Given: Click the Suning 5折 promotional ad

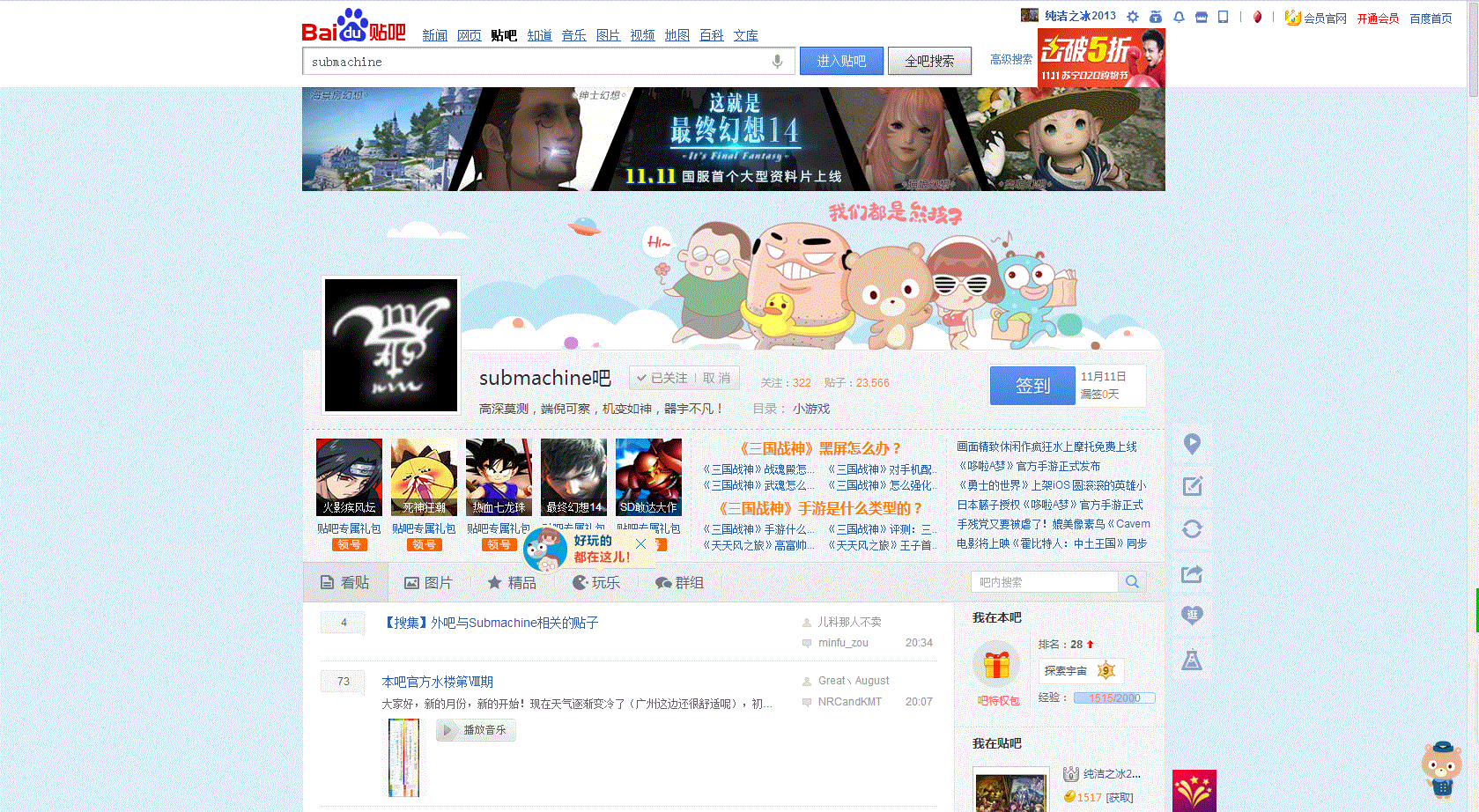Looking at the screenshot, I should [x=1101, y=57].
